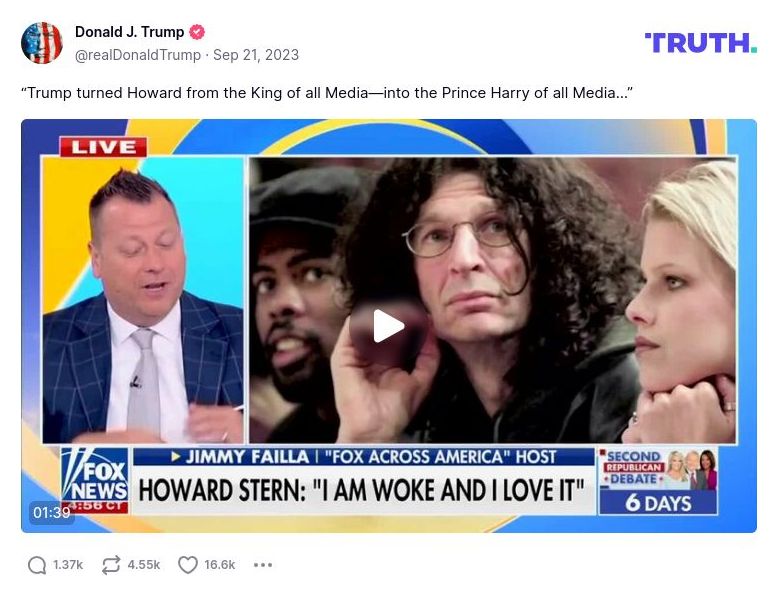
Task: Click the TRUTH logo
Action: [x=701, y=43]
